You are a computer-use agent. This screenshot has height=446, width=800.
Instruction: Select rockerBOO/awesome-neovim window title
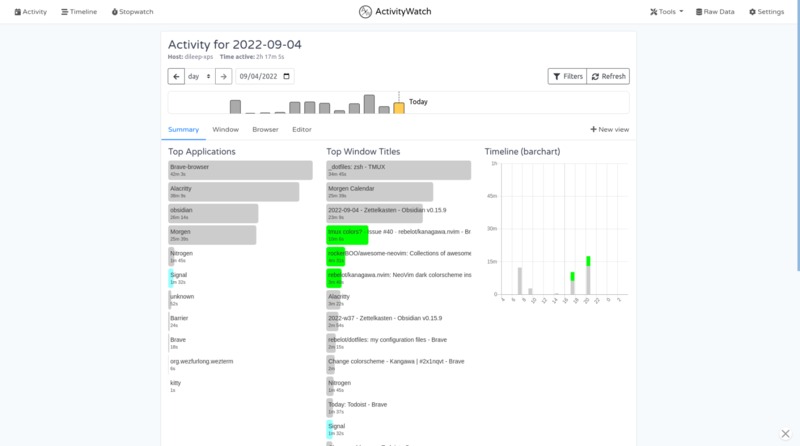(398, 257)
